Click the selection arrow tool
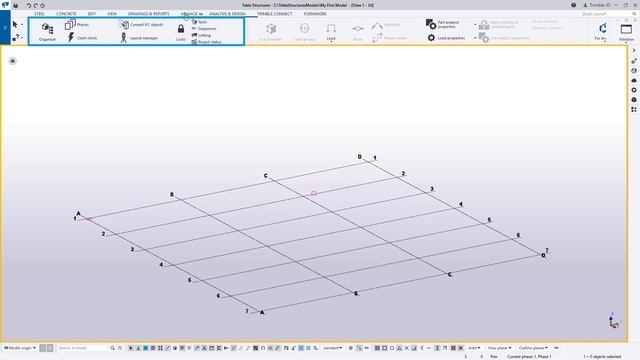Screen dimensions: 640x360 15,24
